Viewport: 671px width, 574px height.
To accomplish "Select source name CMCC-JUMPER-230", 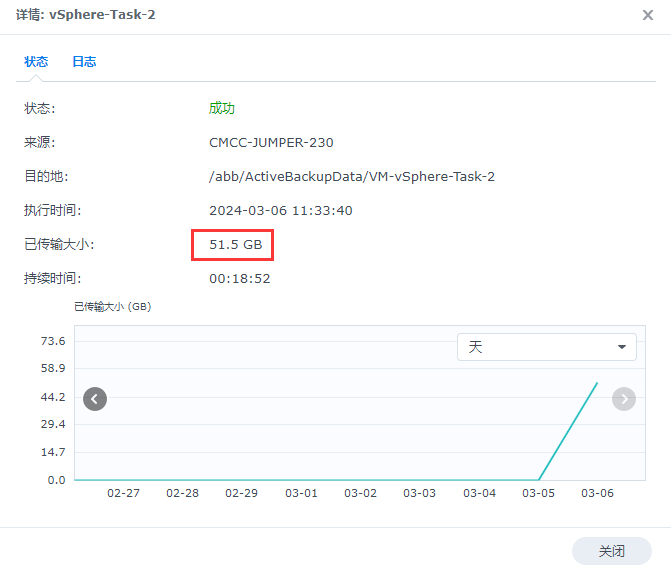I will pyautogui.click(x=271, y=143).
